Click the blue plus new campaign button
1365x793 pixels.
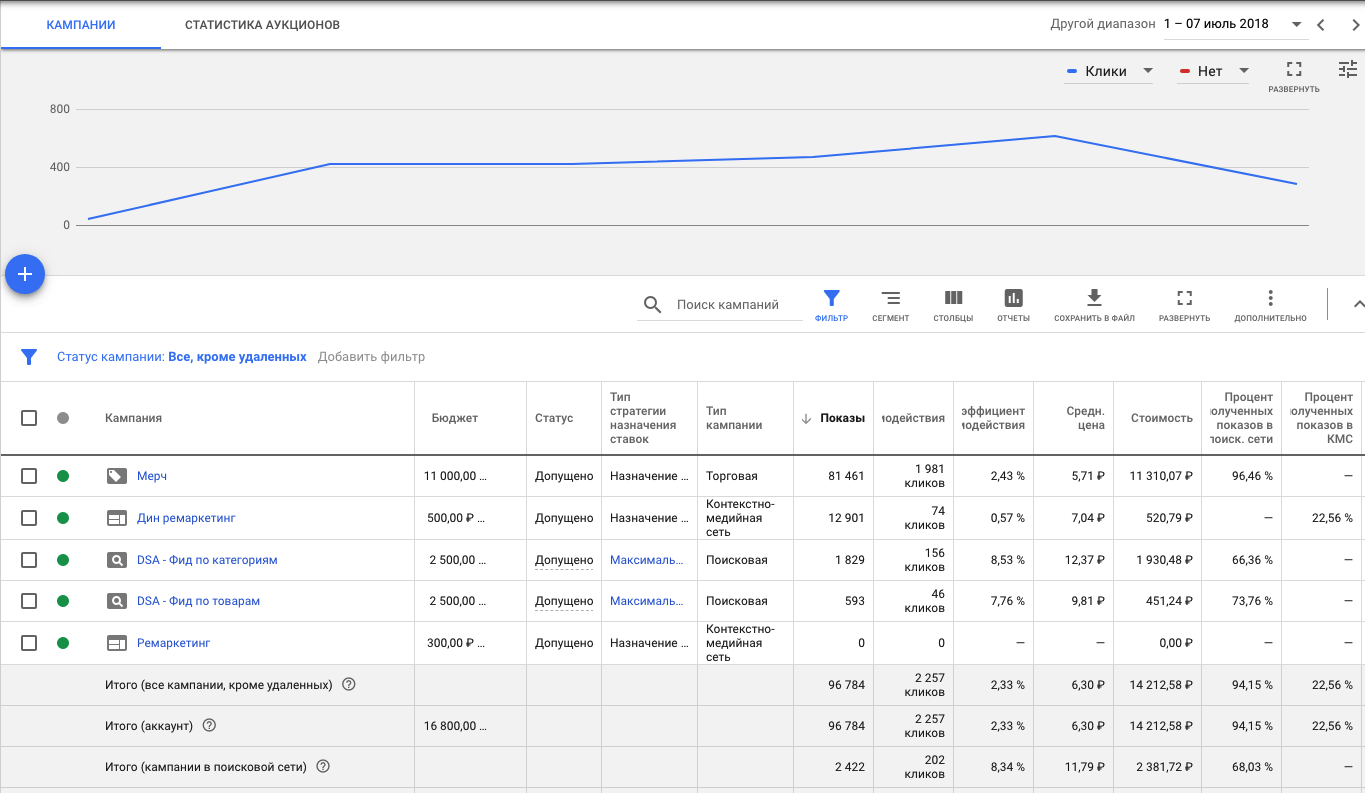pyautogui.click(x=25, y=274)
